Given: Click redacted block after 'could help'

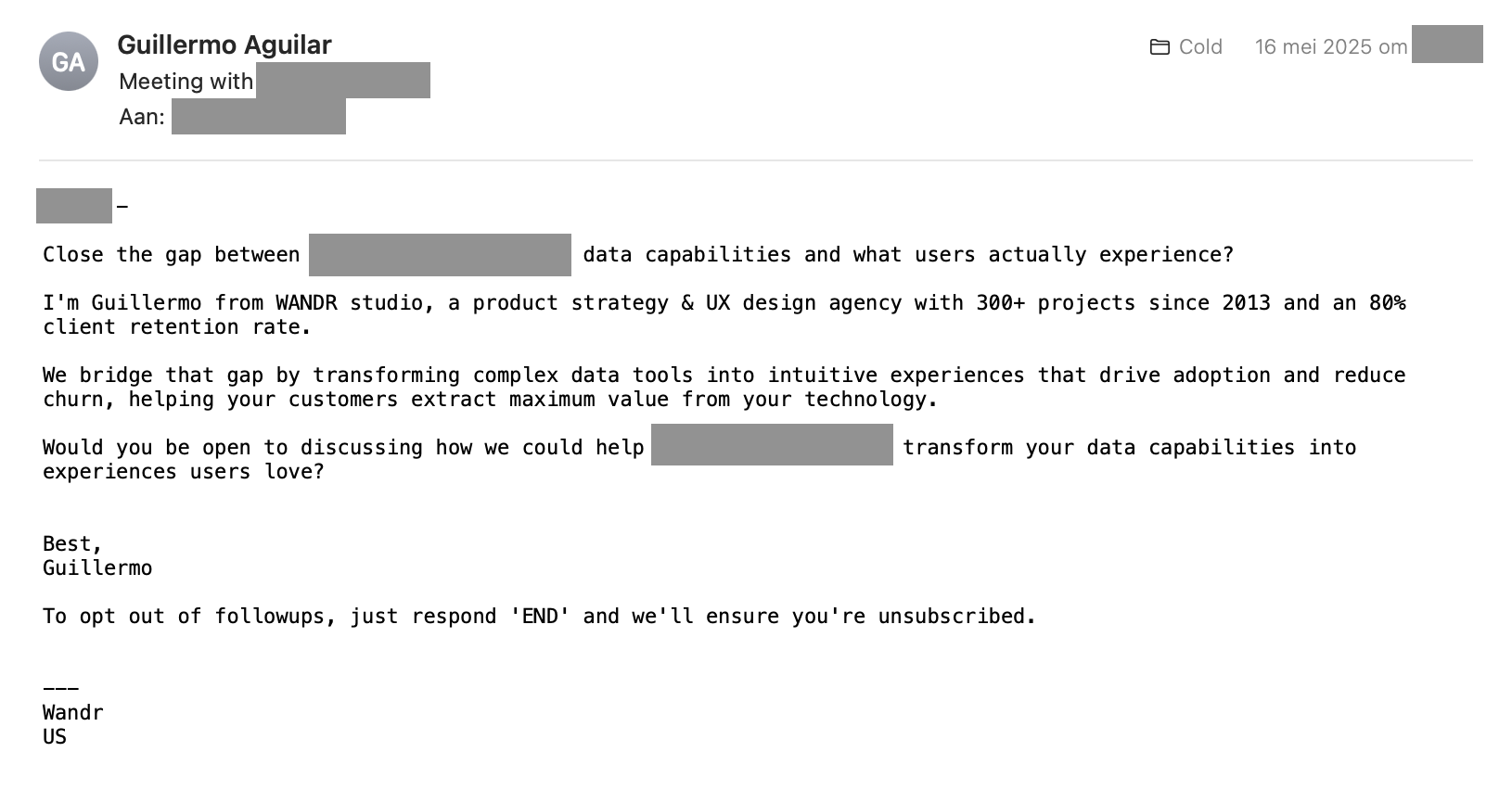Looking at the screenshot, I should (x=772, y=445).
